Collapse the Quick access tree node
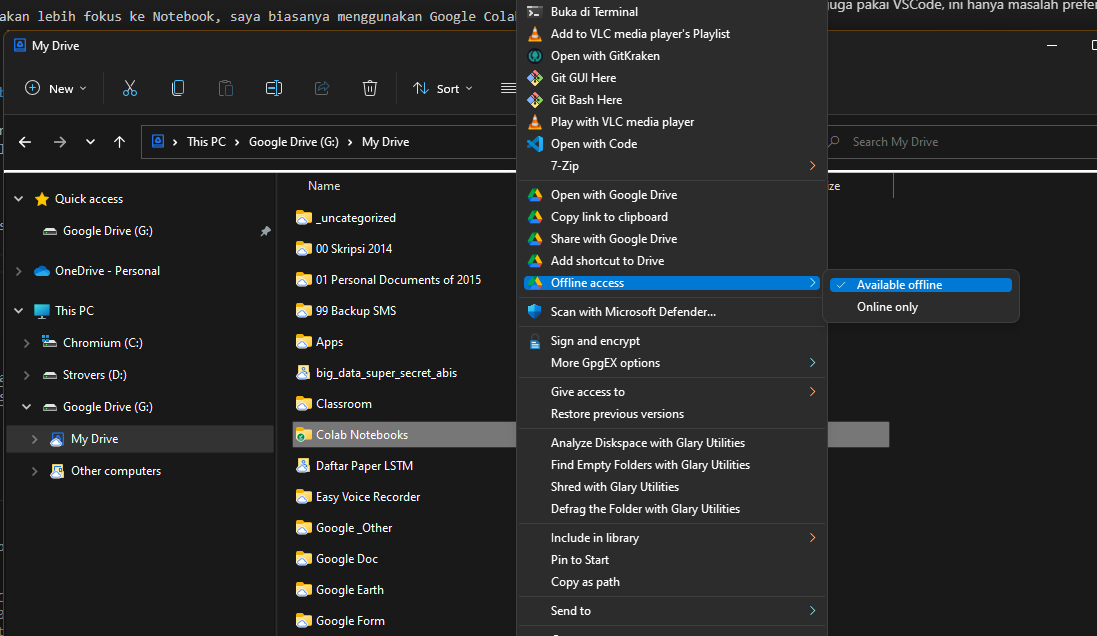 pyautogui.click(x=19, y=199)
